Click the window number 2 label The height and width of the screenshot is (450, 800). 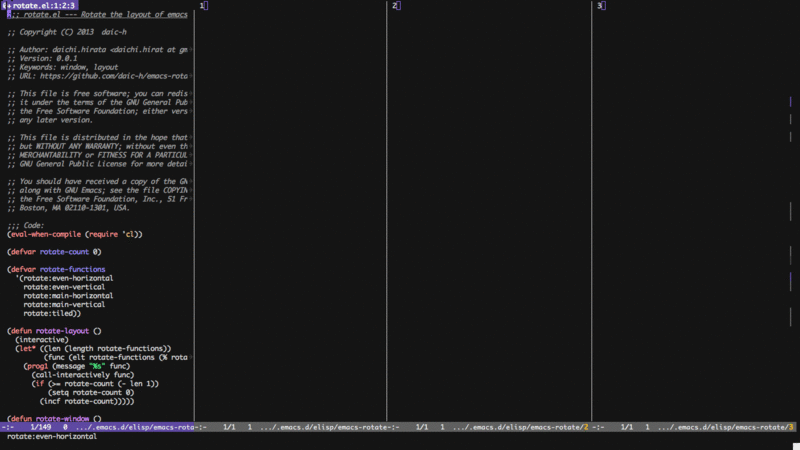(x=394, y=6)
